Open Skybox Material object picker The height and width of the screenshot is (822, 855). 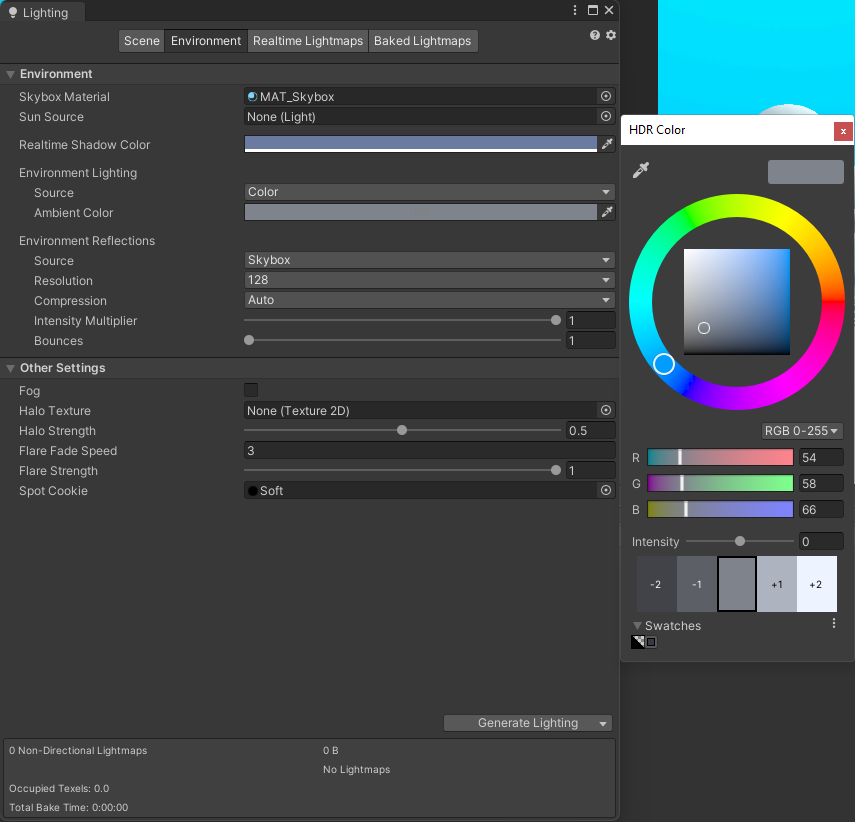605,97
